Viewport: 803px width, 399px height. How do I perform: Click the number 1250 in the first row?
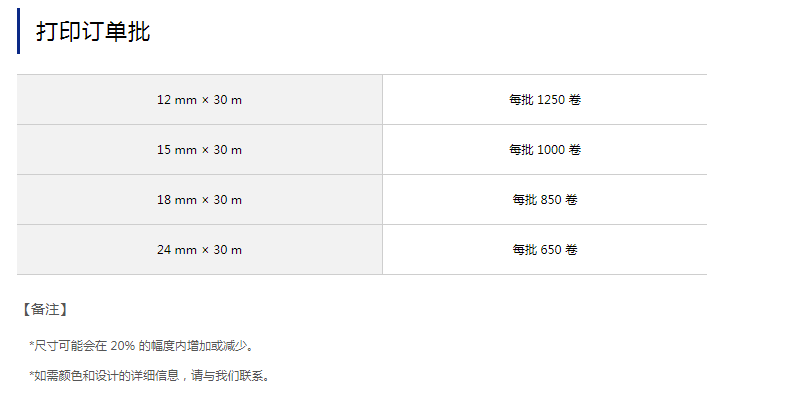click(x=551, y=100)
